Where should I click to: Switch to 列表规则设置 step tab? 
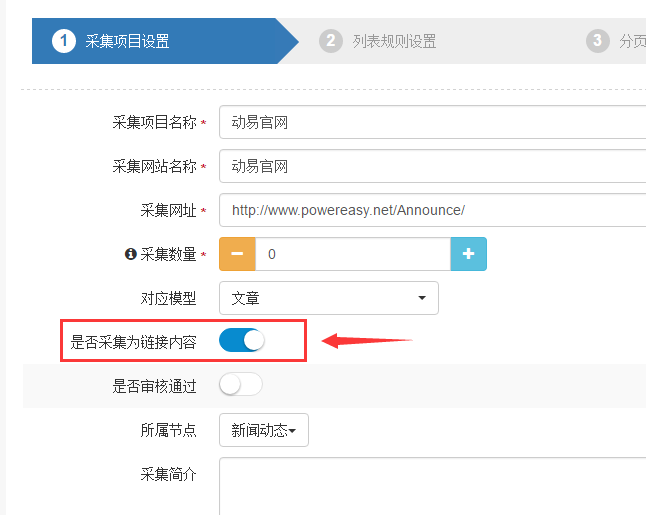(x=394, y=41)
